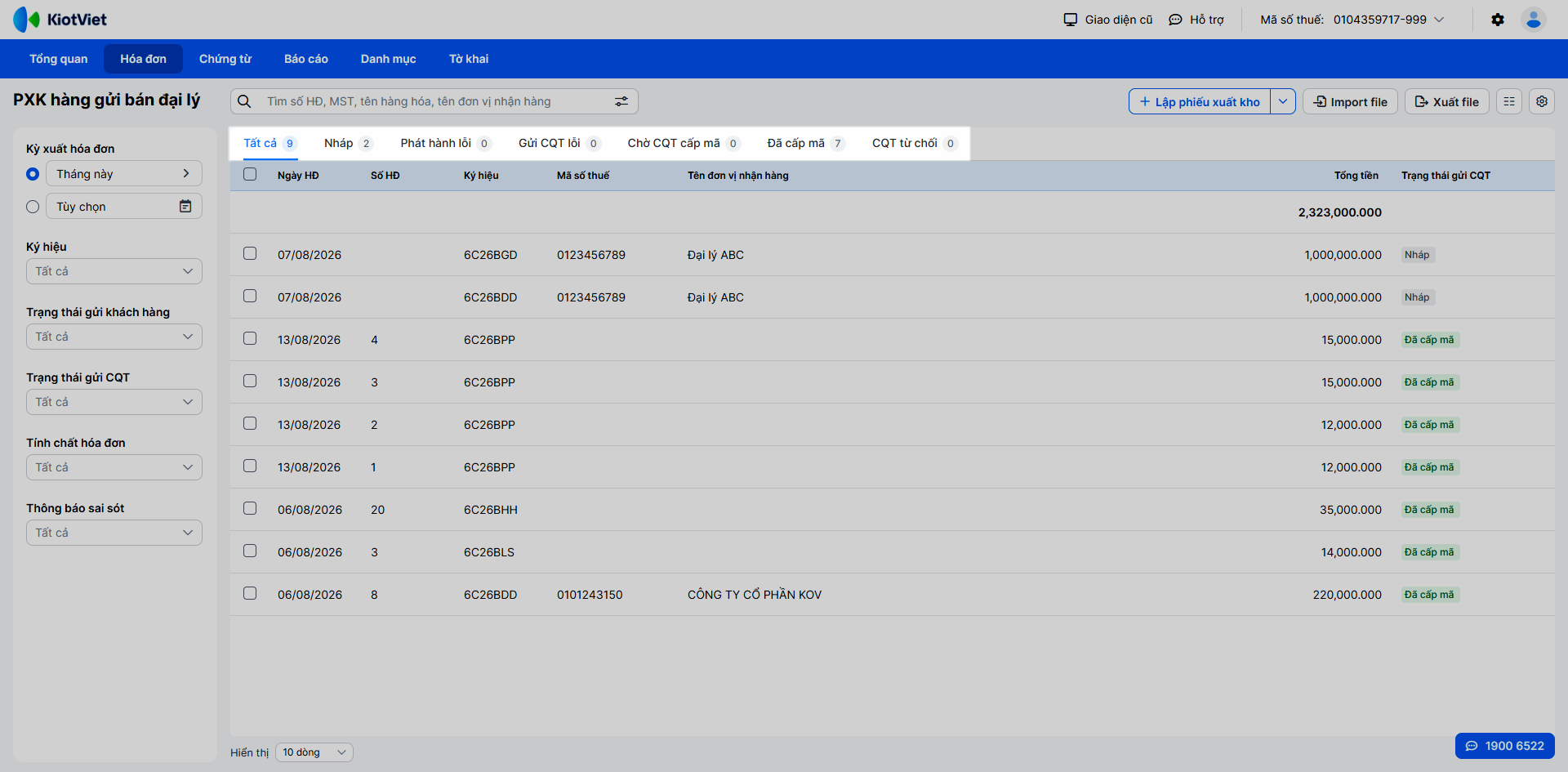This screenshot has height=772, width=1568.
Task: Click Nháp status badge on 6C26BGD row
Action: [1417, 255]
